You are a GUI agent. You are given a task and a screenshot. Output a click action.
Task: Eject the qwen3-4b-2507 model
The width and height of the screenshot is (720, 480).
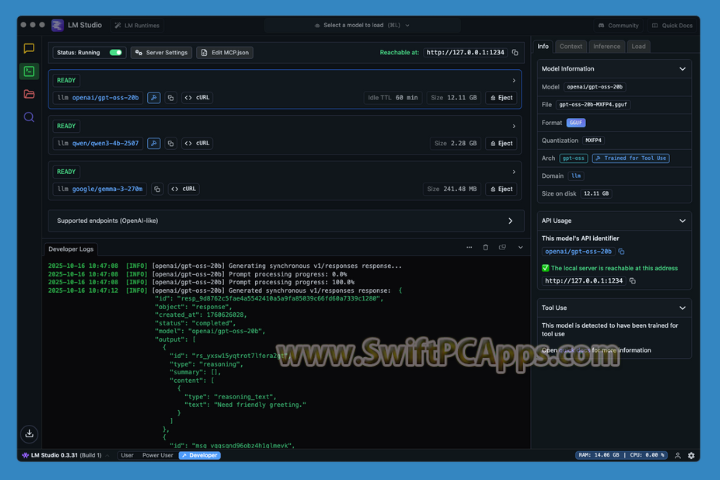pyautogui.click(x=501, y=143)
